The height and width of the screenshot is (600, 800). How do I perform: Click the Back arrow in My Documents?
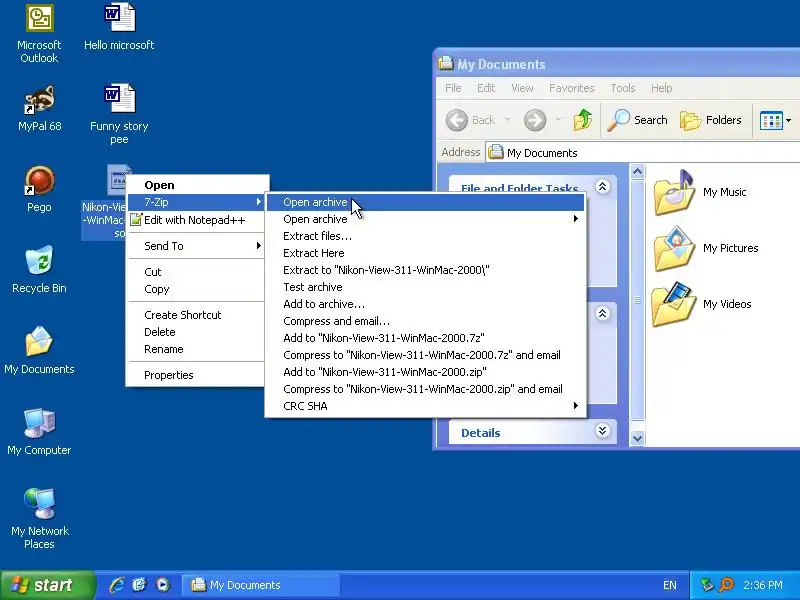pyautogui.click(x=457, y=120)
